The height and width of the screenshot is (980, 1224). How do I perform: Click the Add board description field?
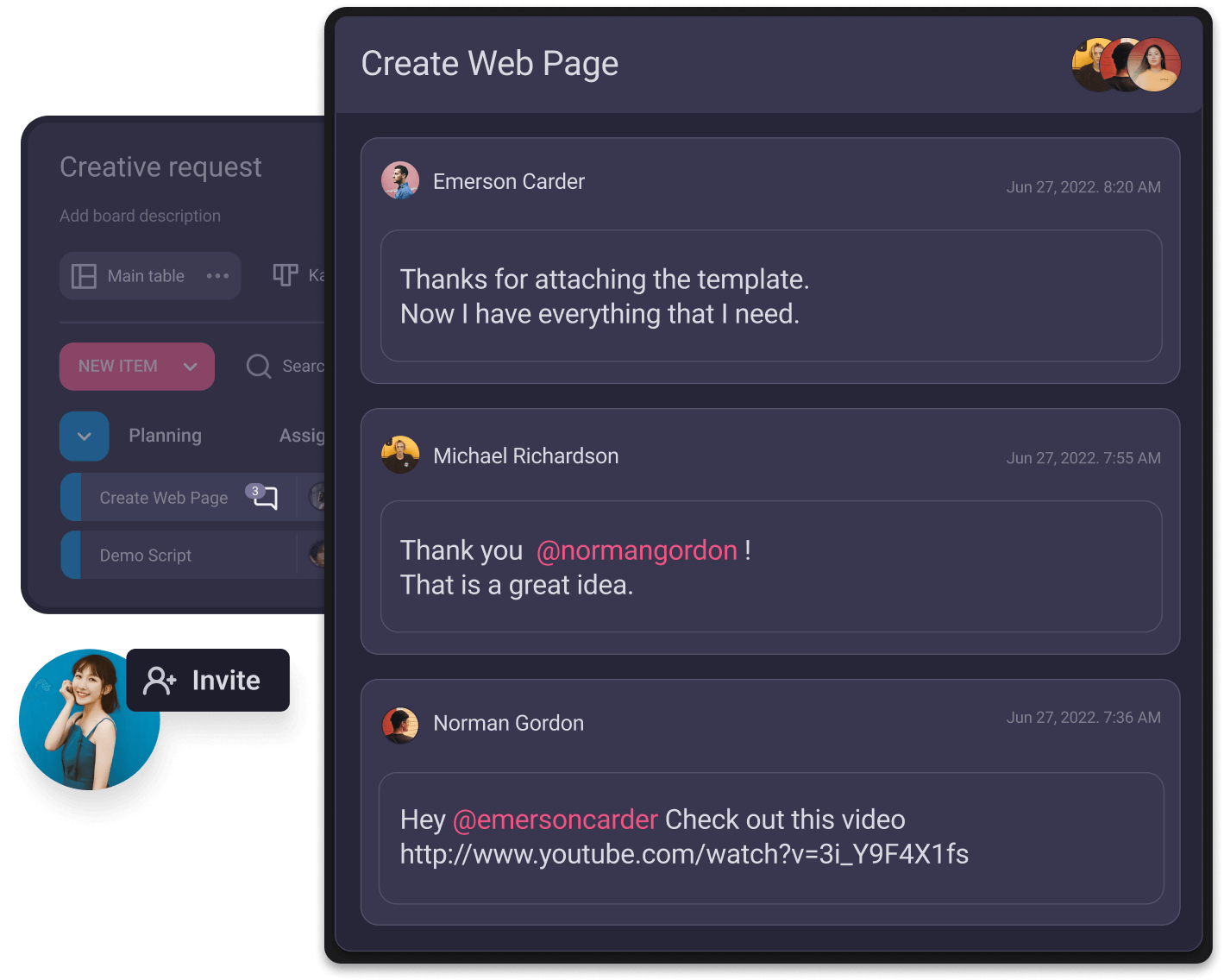140,216
